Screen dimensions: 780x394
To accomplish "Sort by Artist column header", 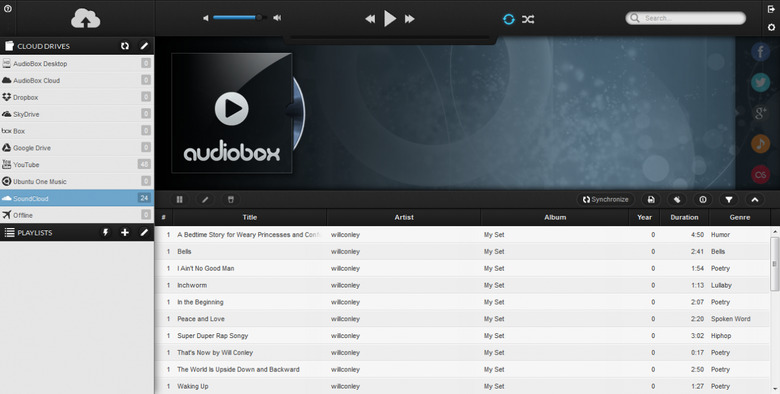I will (404, 217).
